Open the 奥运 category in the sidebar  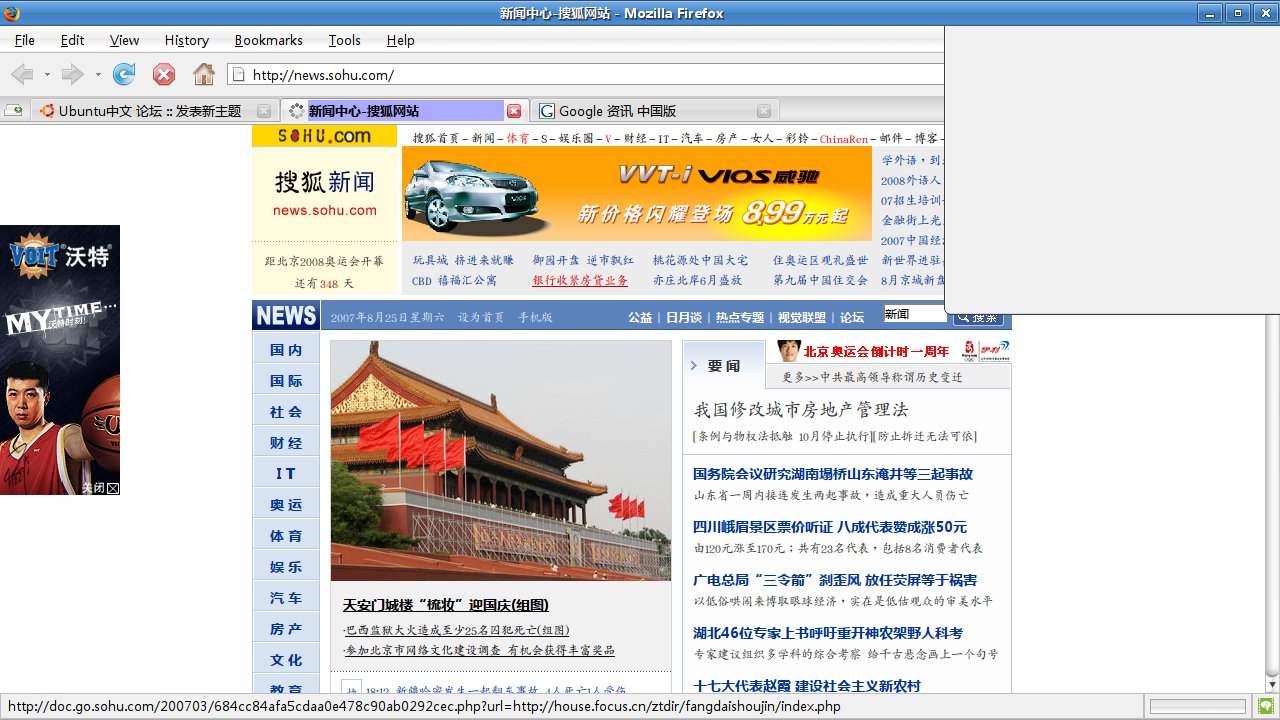click(x=286, y=505)
